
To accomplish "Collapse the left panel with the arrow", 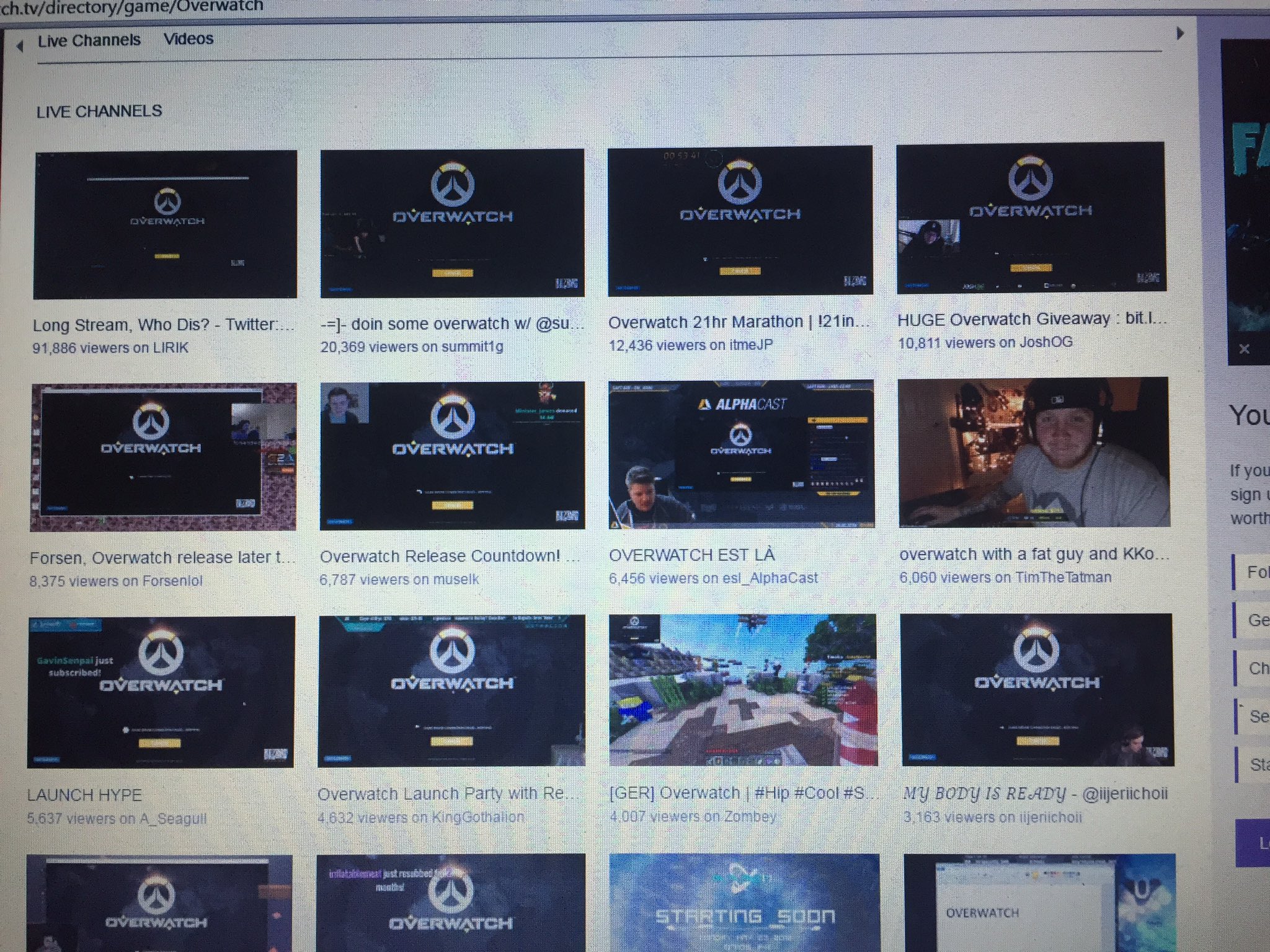I will [x=20, y=45].
